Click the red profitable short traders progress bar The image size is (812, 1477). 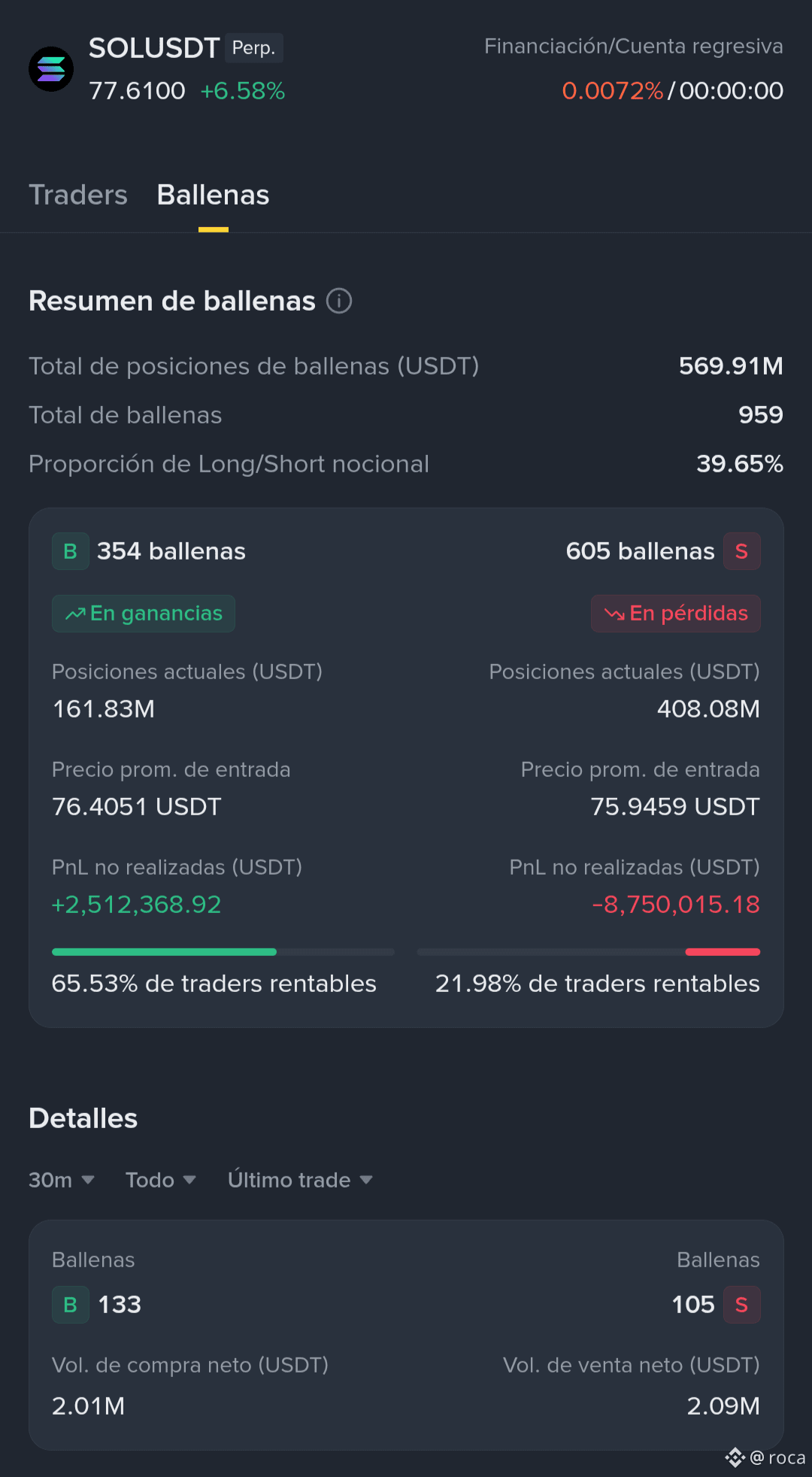click(x=723, y=952)
